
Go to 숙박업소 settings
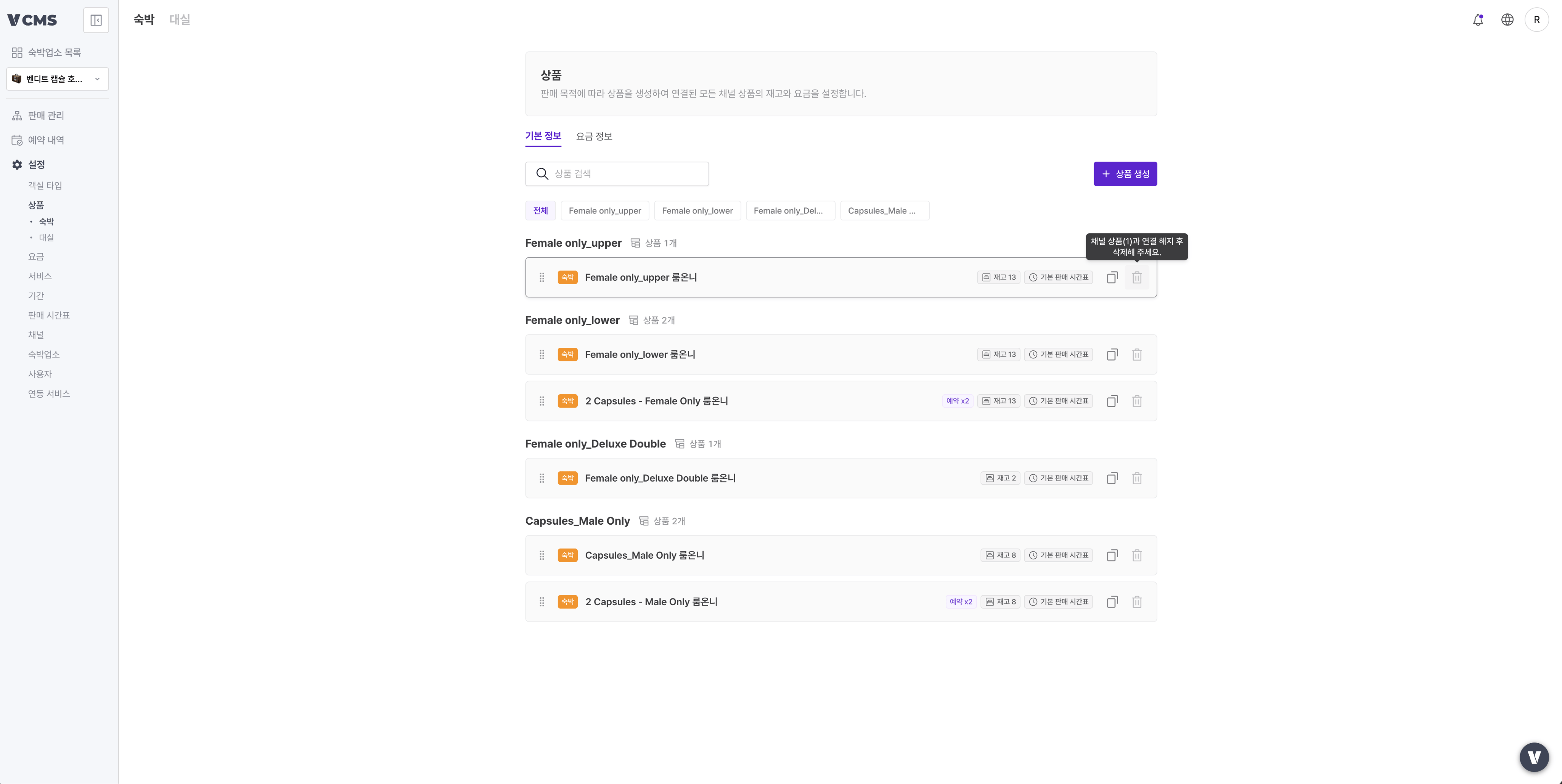tap(43, 355)
